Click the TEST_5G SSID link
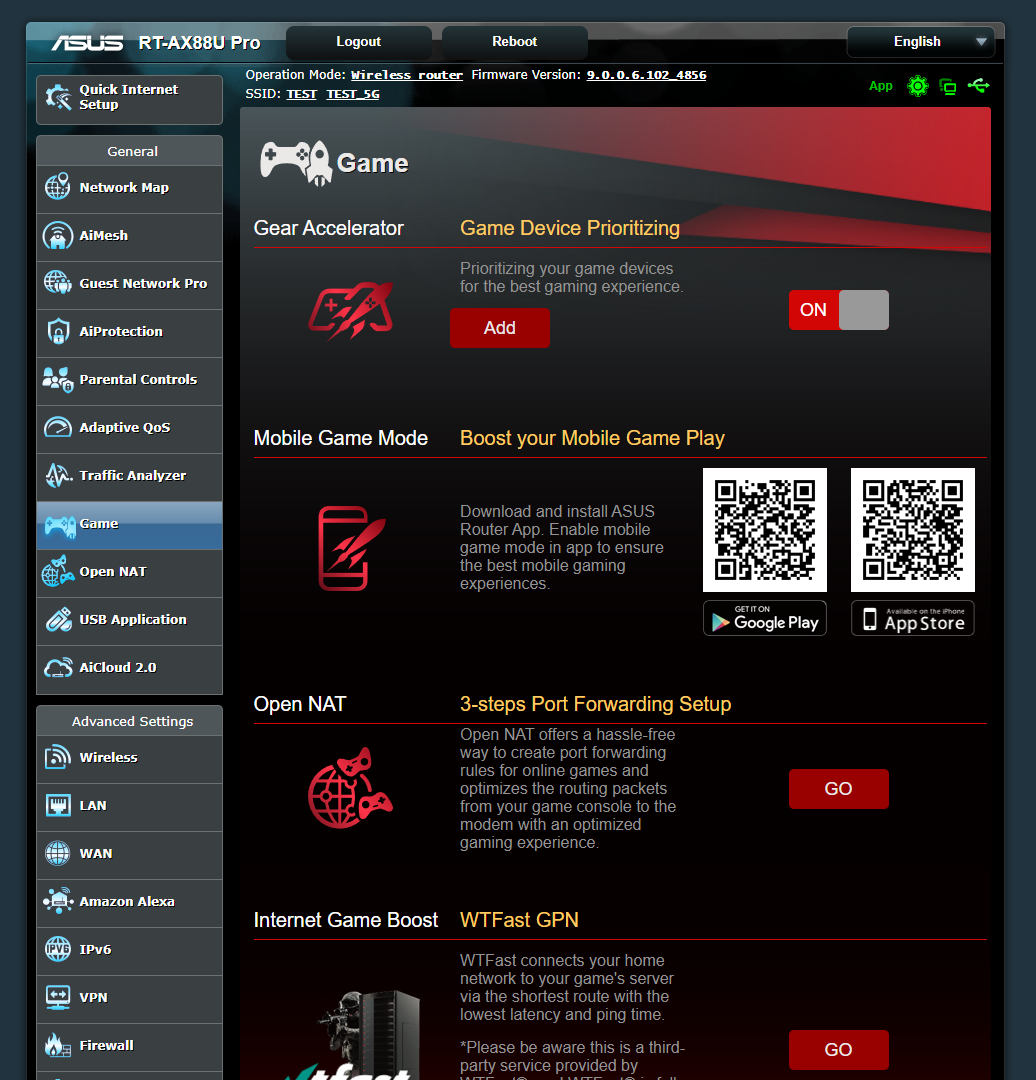This screenshot has height=1080, width=1036. (x=353, y=94)
